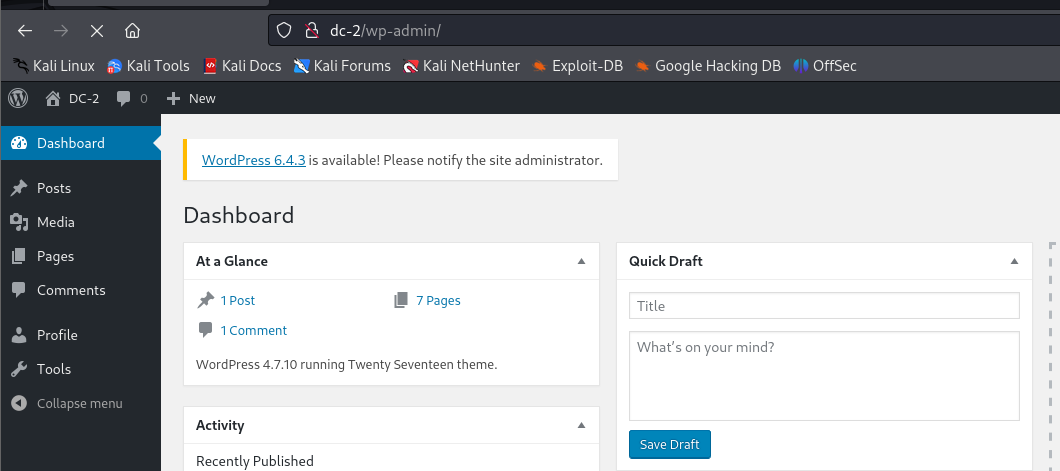Screen dimensions: 1060x471
Task: Collapse the At a Glance panel
Action: click(x=581, y=262)
